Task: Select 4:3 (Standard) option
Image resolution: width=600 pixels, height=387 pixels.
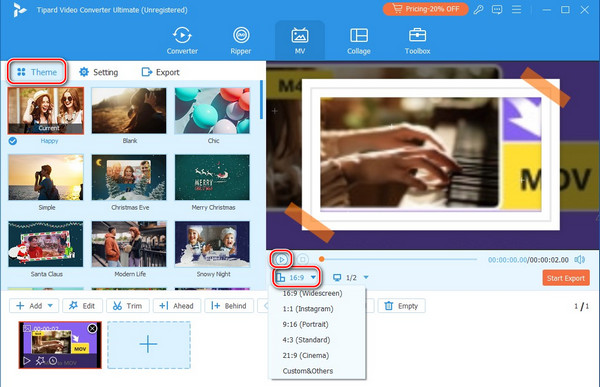Action: (306, 340)
